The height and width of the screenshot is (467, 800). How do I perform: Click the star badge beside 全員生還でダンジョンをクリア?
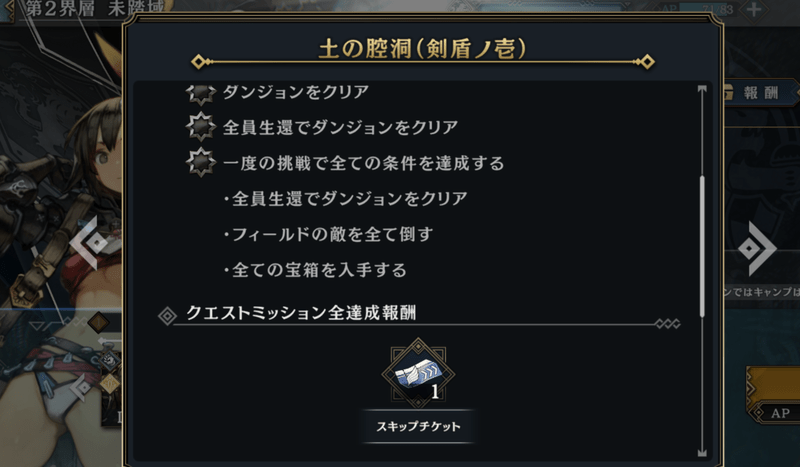tap(202, 127)
